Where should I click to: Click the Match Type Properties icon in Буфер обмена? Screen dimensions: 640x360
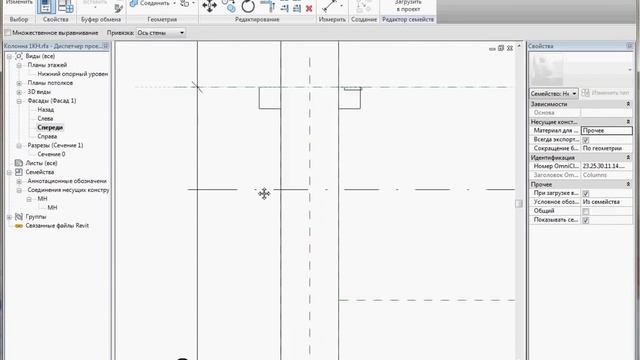click(x=118, y=8)
